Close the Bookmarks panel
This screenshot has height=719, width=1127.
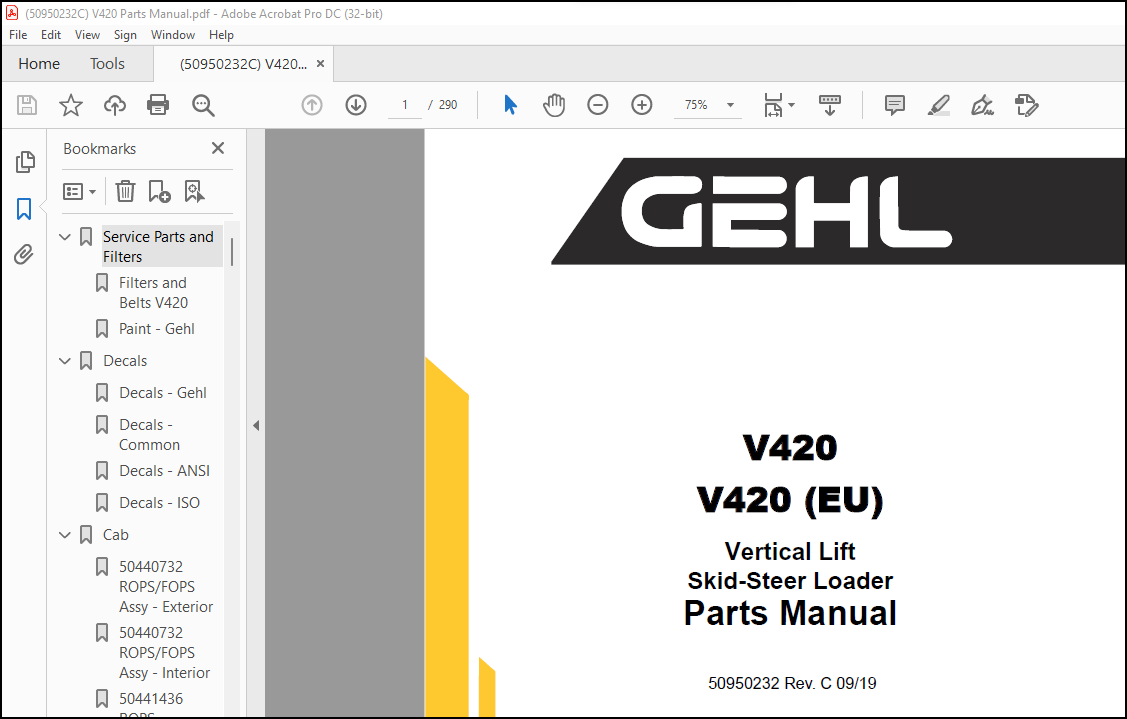coord(218,148)
